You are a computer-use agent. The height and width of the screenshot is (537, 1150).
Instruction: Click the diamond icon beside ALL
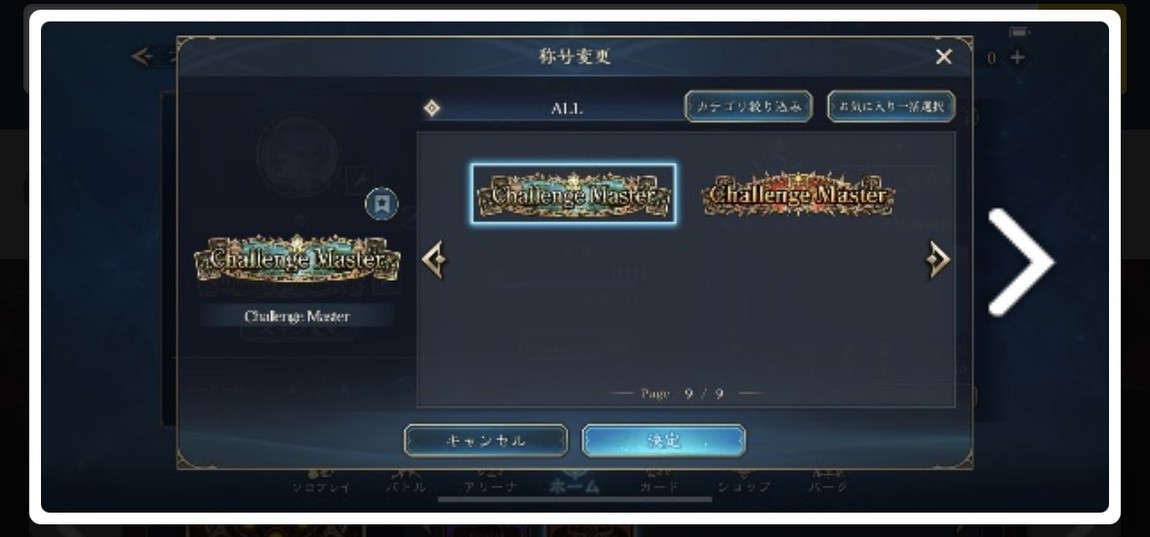432,109
